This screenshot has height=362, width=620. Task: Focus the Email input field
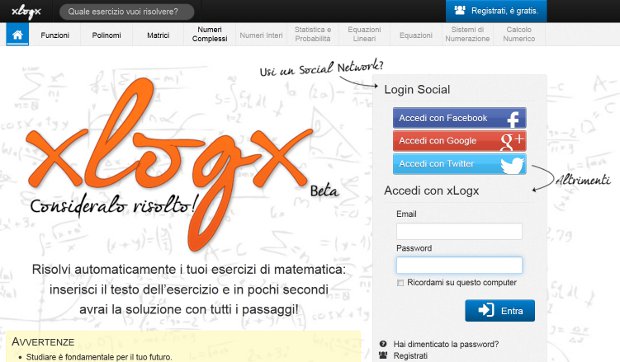(x=459, y=231)
